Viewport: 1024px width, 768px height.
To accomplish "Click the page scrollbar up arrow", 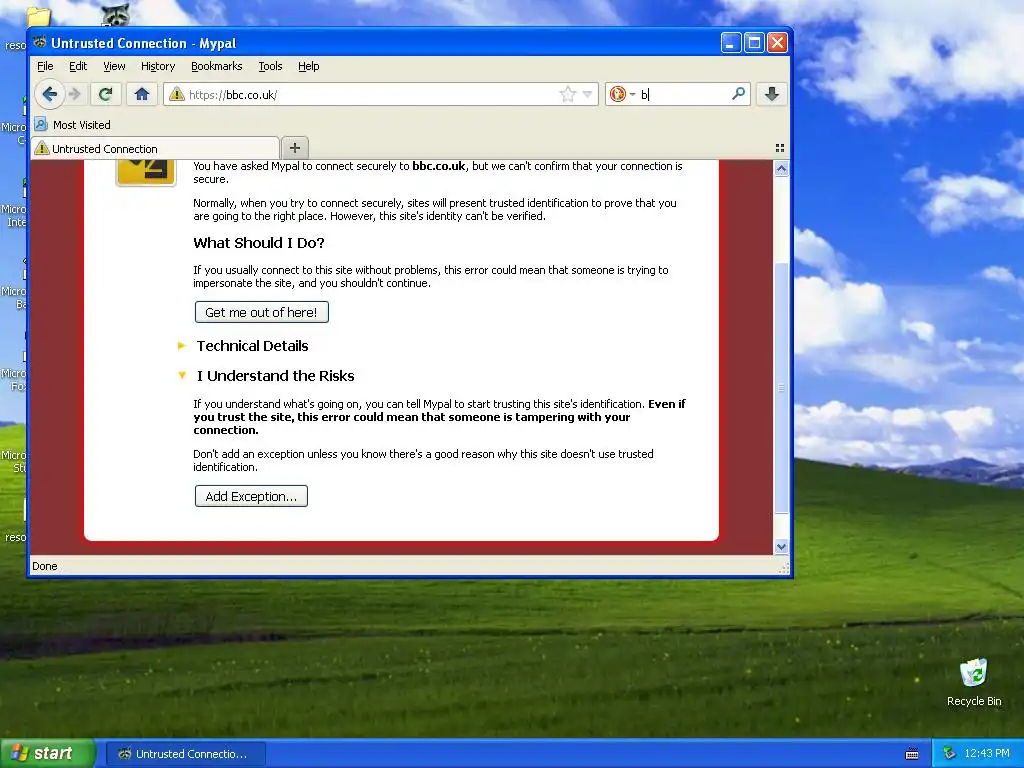I will (781, 169).
